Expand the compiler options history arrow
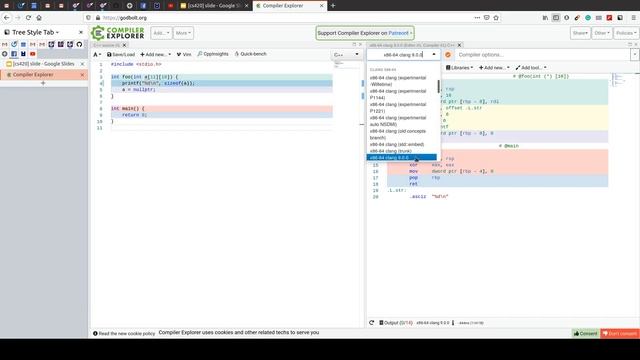This screenshot has height=360, width=640. (x=635, y=55)
